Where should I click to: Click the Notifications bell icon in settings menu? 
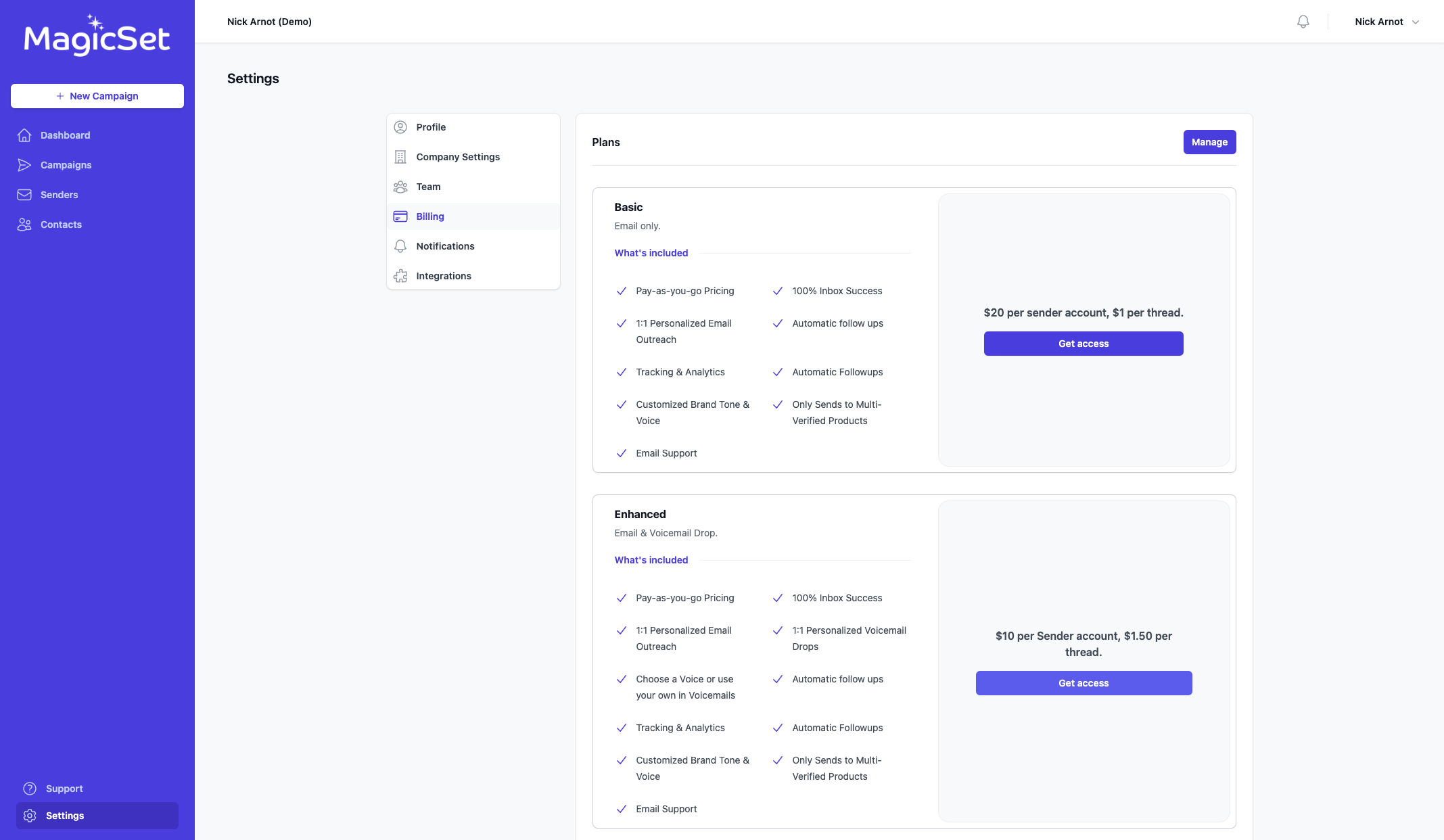(400, 246)
